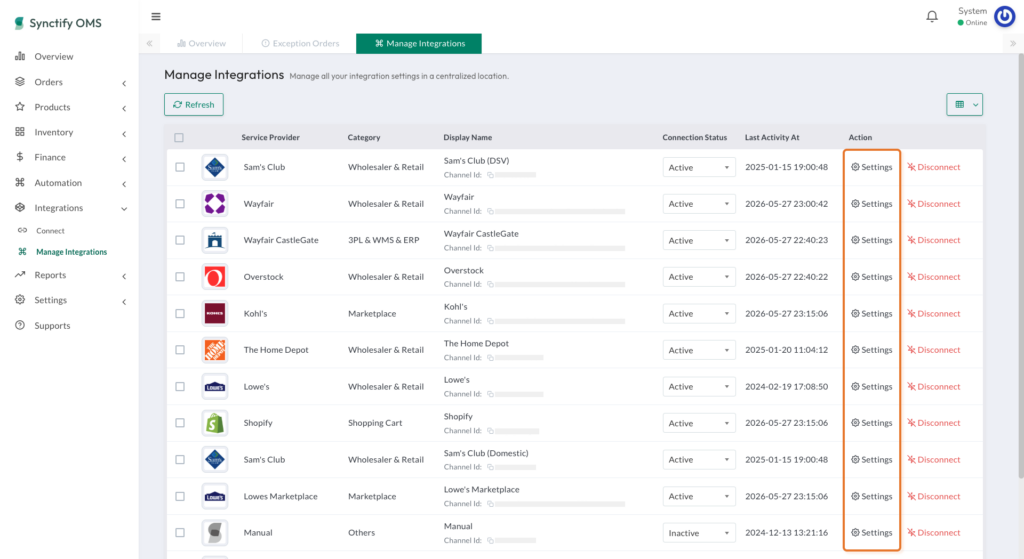
Task: Click the Overview sidebar chart icon
Action: click(20, 56)
